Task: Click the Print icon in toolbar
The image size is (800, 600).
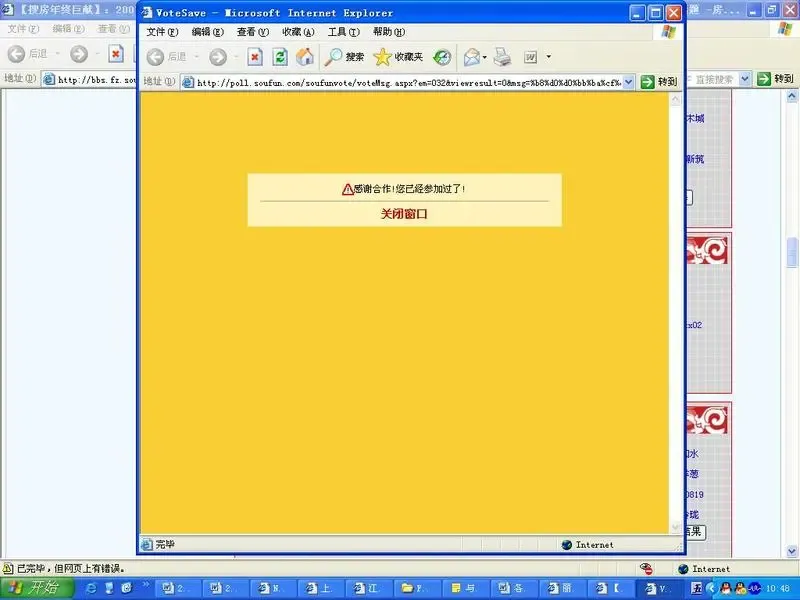Action: (x=503, y=57)
